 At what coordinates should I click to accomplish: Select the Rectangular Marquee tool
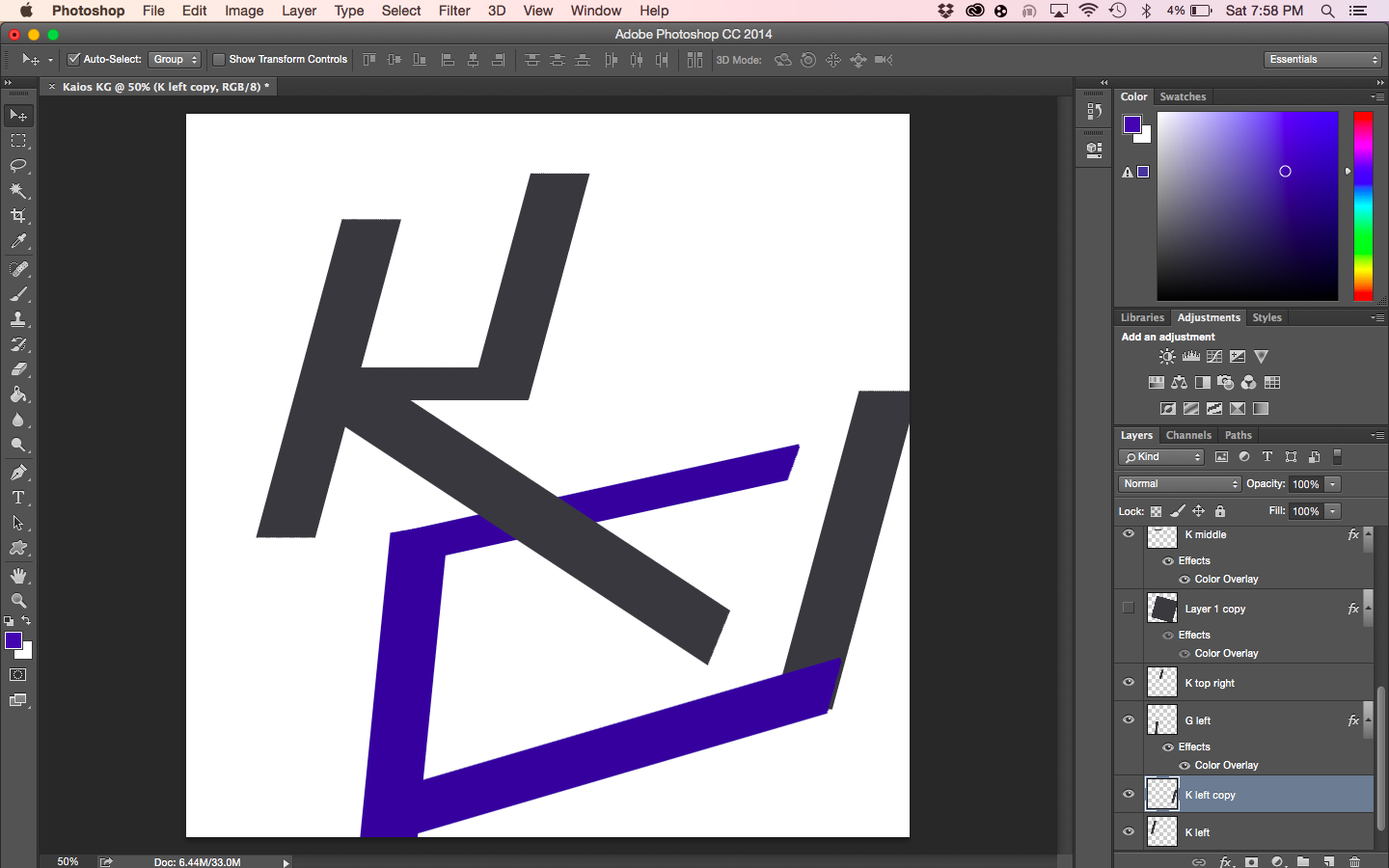click(x=18, y=141)
